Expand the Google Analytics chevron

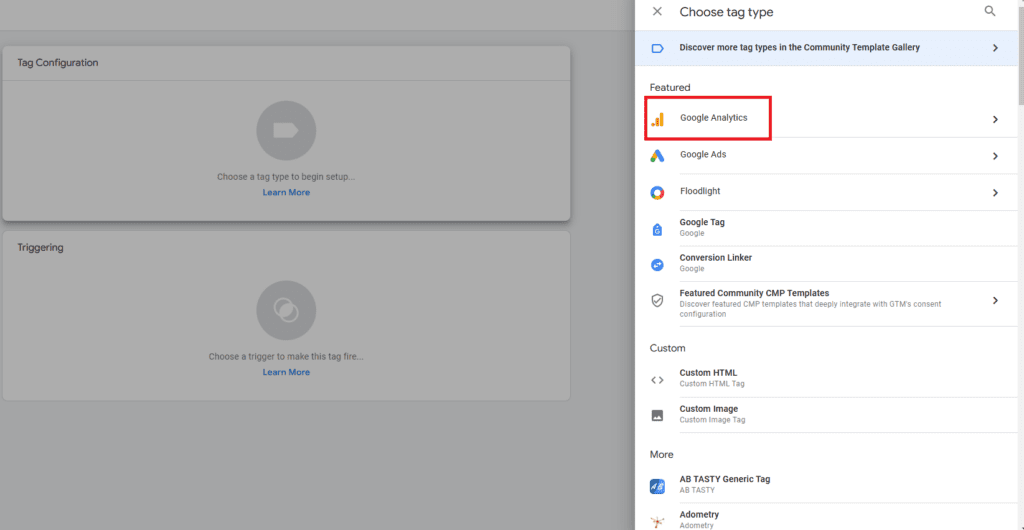[995, 119]
